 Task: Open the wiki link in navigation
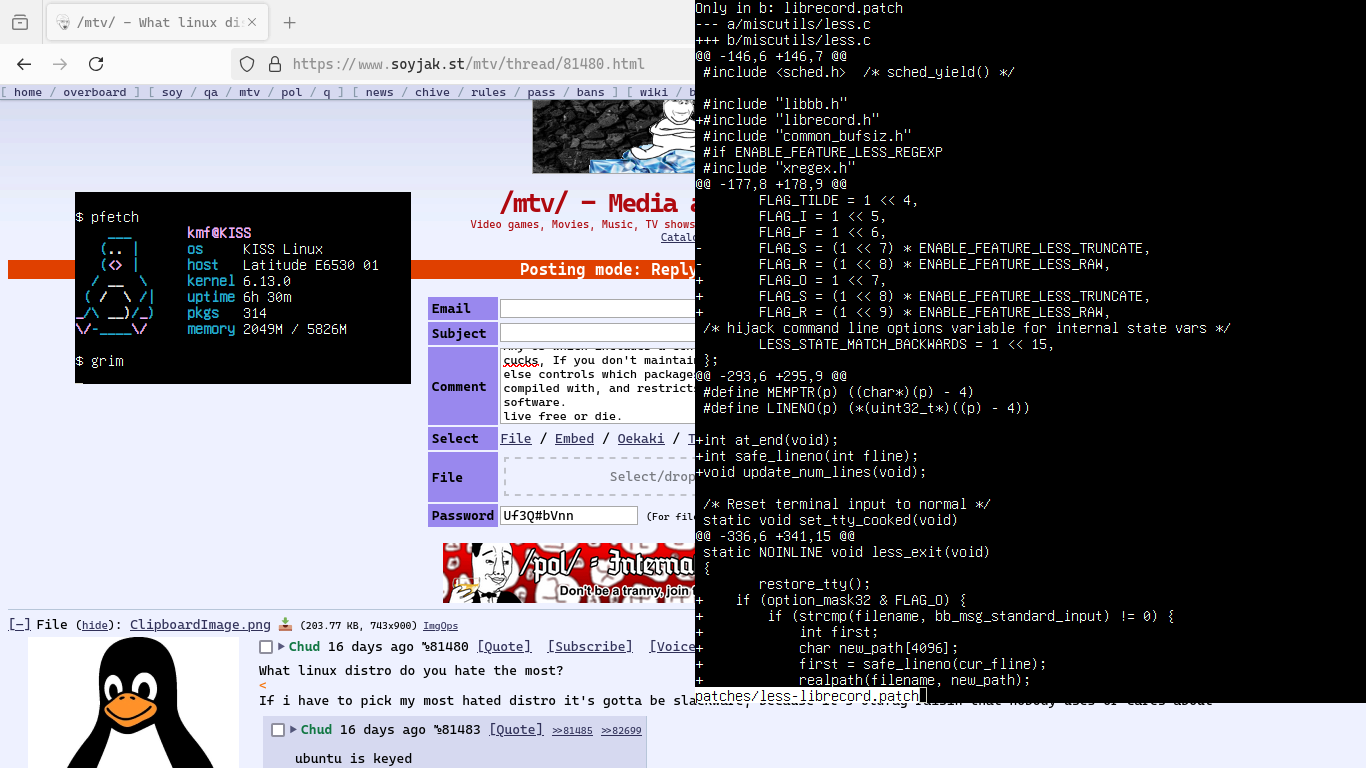coord(654,92)
